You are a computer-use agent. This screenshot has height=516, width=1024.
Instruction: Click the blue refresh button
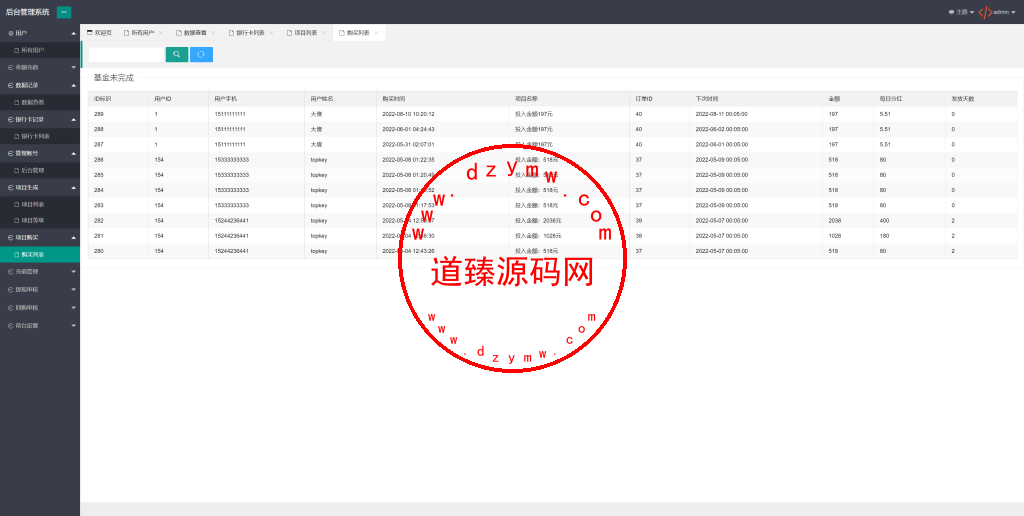point(201,54)
